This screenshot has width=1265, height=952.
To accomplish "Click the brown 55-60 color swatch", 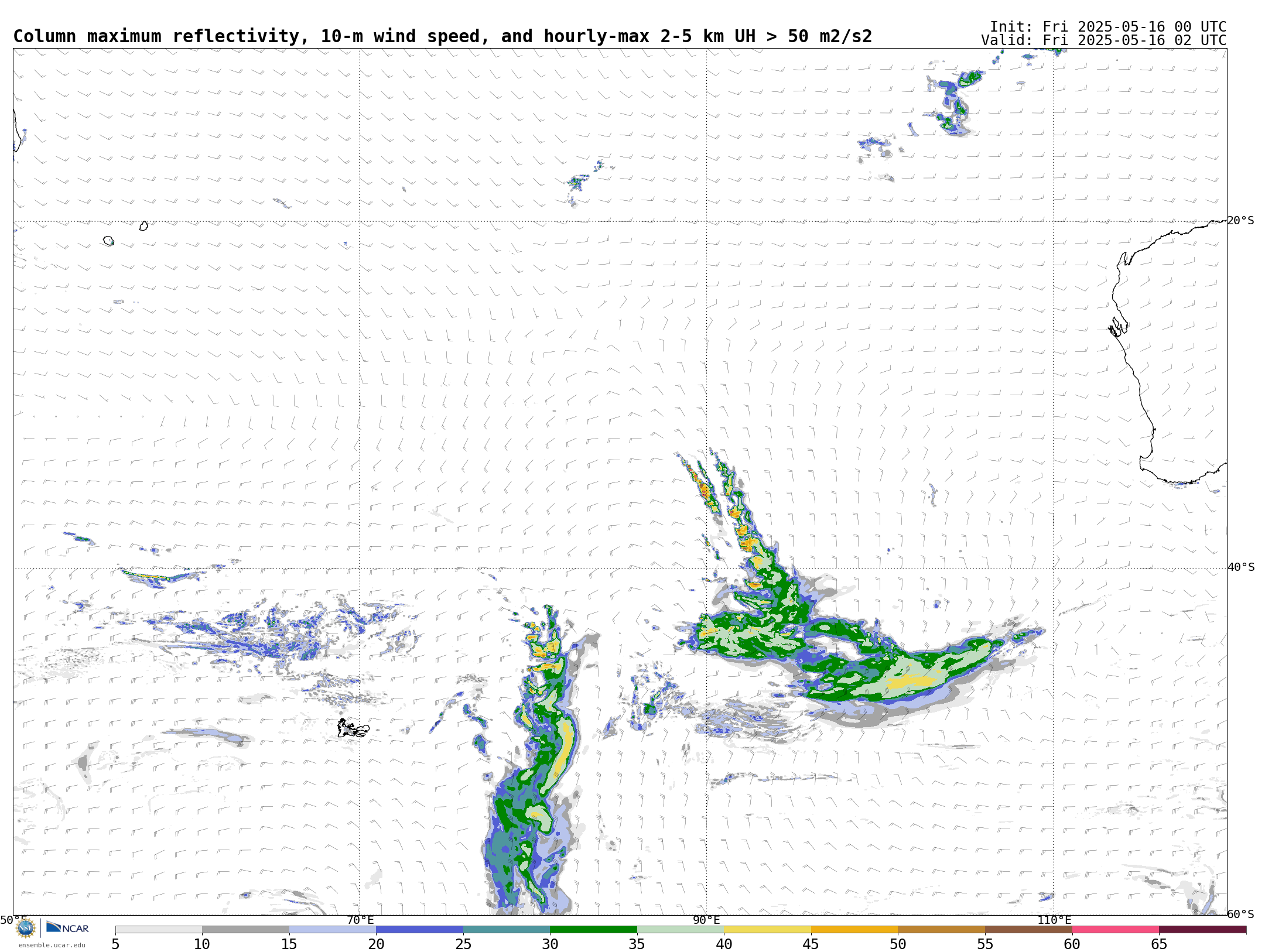I will [1028, 930].
